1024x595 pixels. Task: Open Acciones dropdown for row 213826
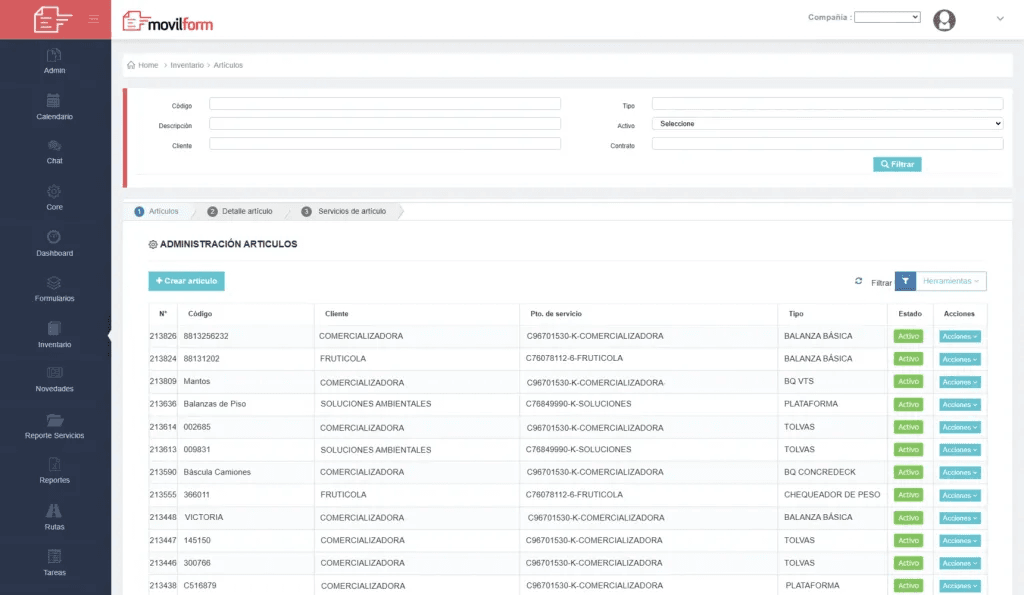pos(959,336)
